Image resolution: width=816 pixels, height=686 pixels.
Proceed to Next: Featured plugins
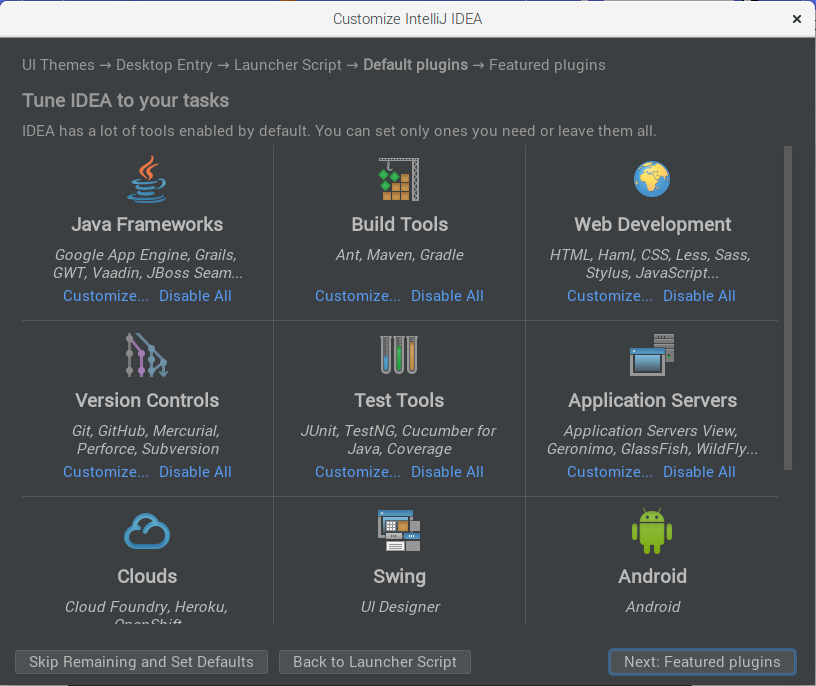click(702, 662)
